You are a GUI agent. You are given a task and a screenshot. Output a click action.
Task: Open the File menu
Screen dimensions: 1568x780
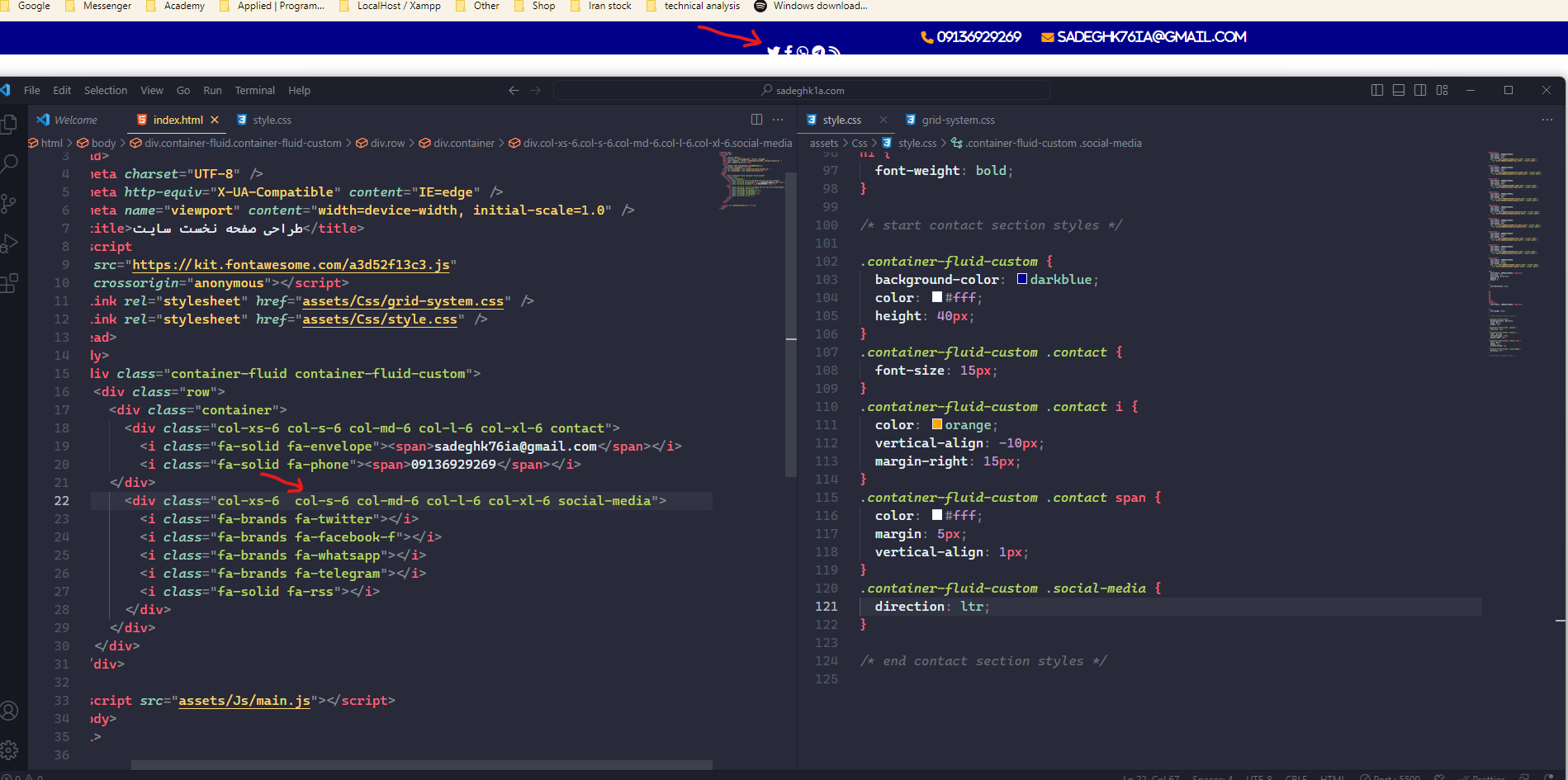tap(32, 90)
